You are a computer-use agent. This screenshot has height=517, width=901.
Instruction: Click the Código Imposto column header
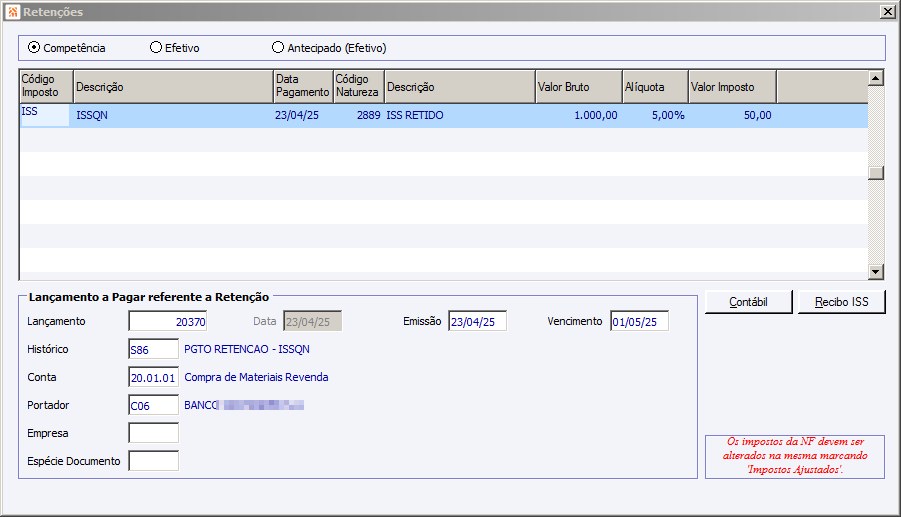[46, 86]
